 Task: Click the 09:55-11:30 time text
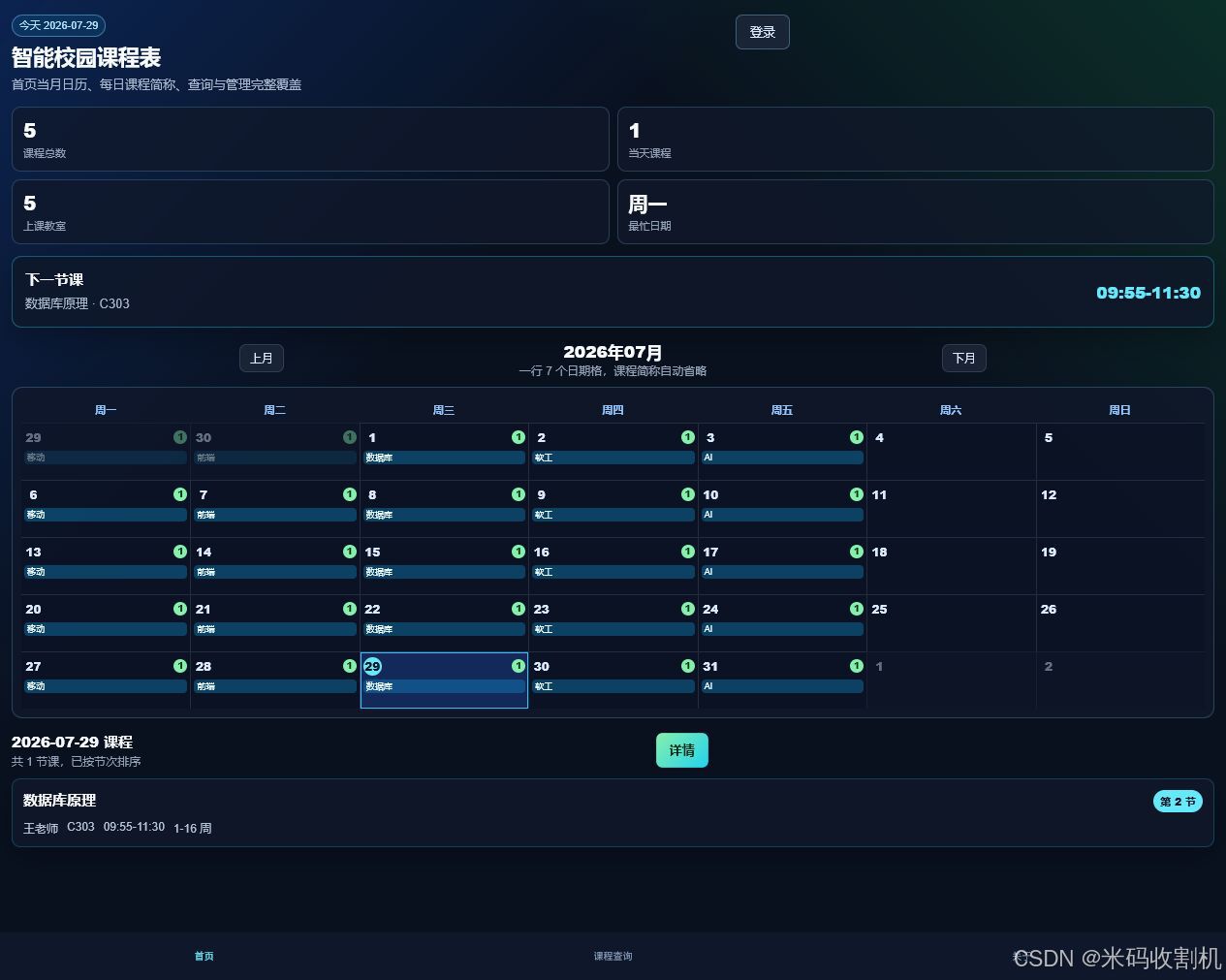pyautogui.click(x=1147, y=293)
